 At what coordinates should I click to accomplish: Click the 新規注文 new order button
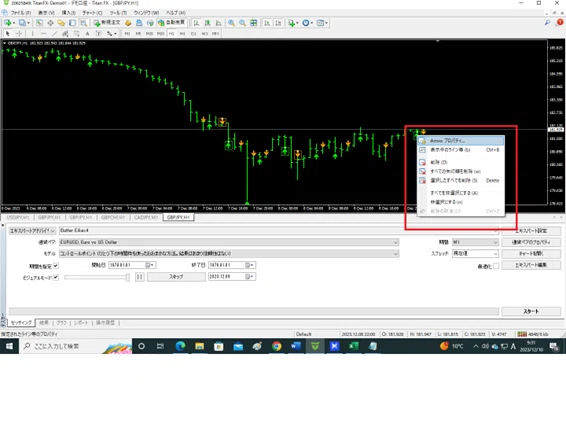click(x=107, y=23)
